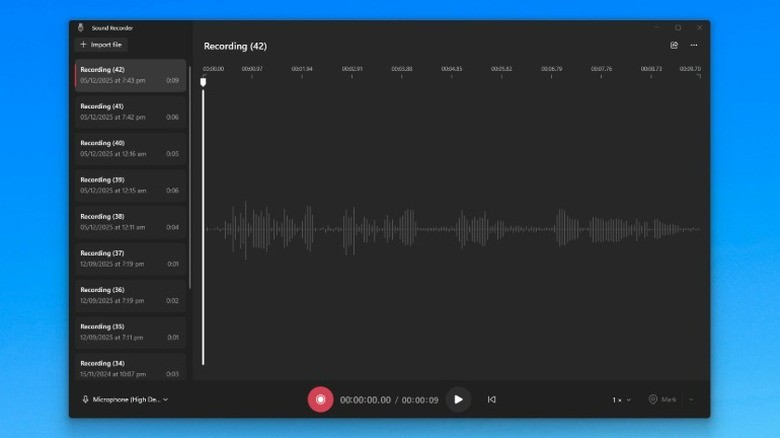Image resolution: width=780 pixels, height=438 pixels.
Task: Click the Sound Recorder app icon in the title bar
Action: pos(81,28)
